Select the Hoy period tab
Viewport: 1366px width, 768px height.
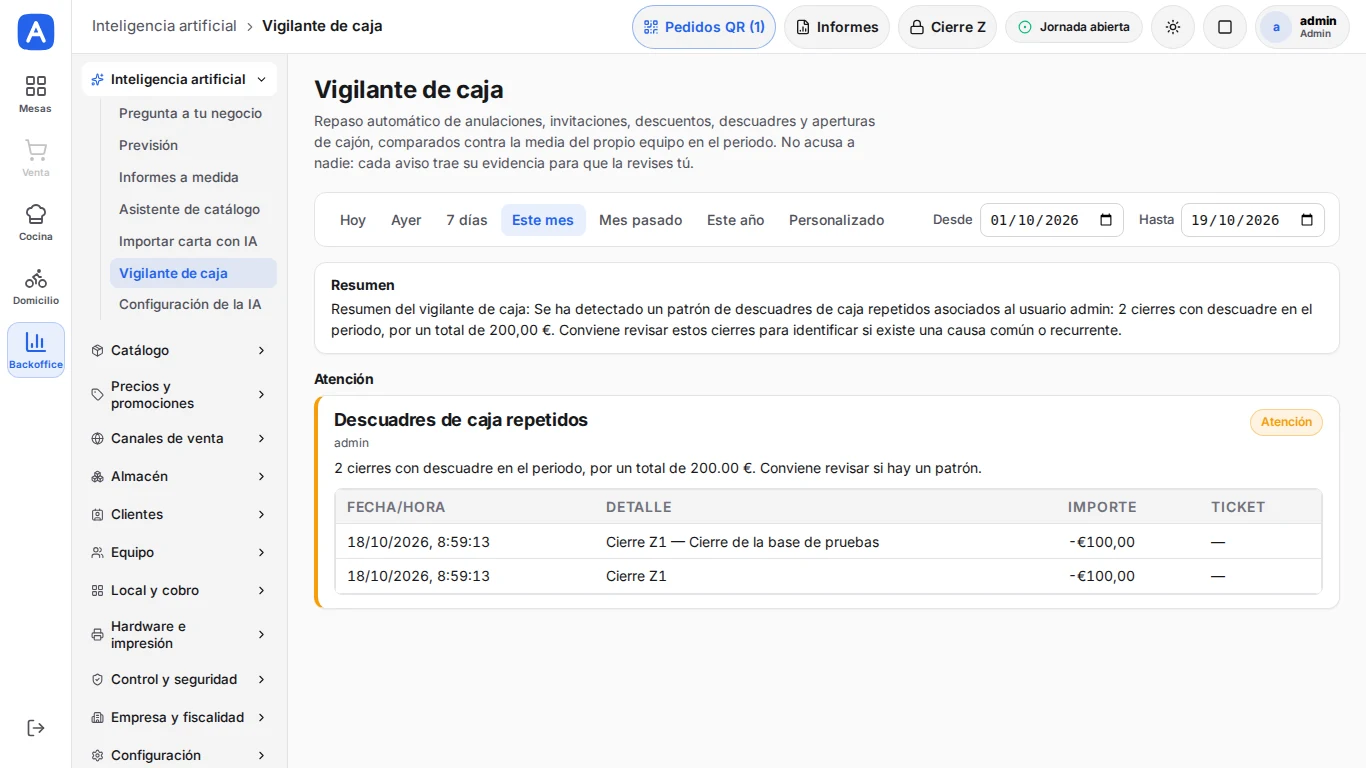coord(353,220)
